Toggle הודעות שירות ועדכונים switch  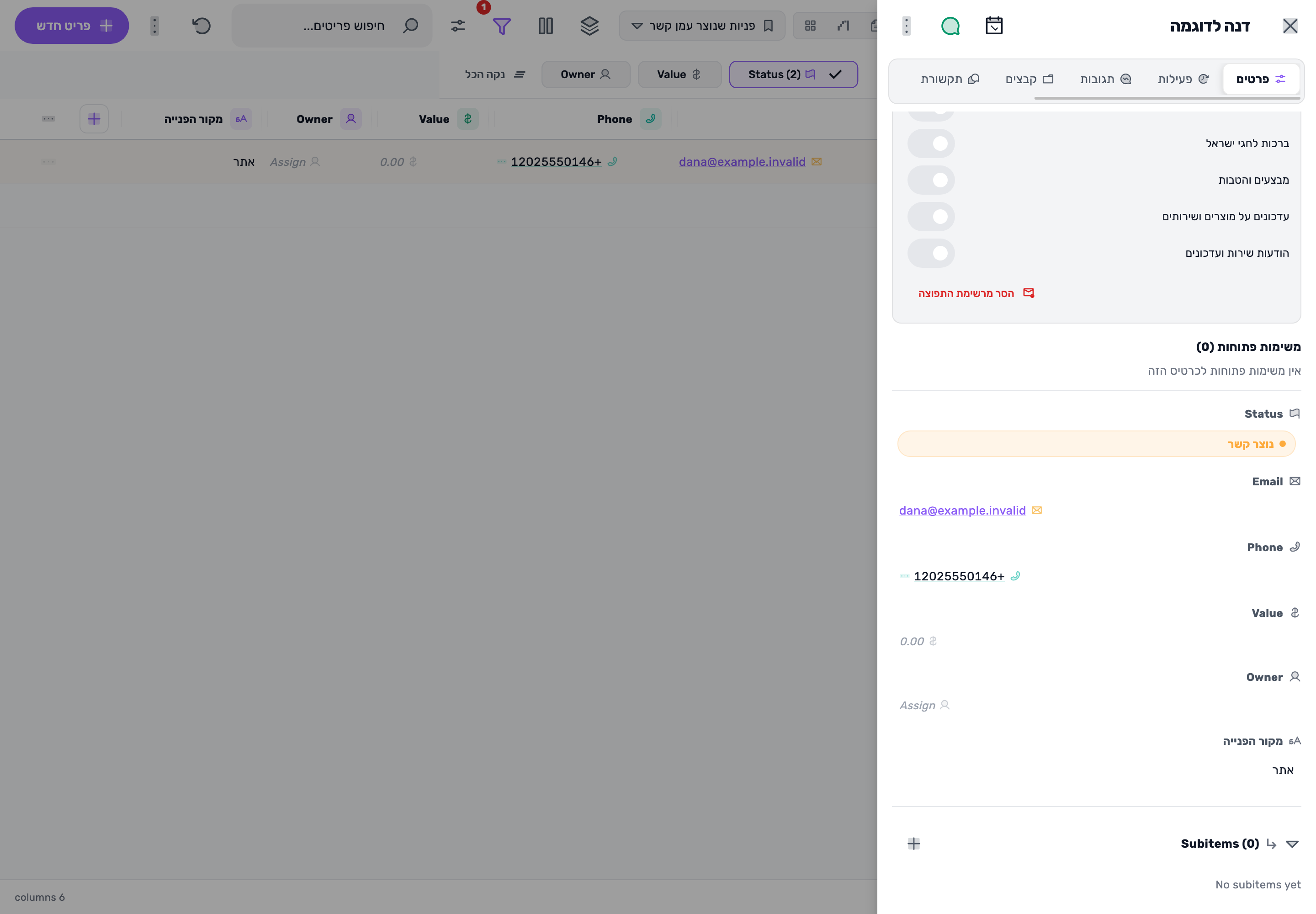pyautogui.click(x=931, y=253)
